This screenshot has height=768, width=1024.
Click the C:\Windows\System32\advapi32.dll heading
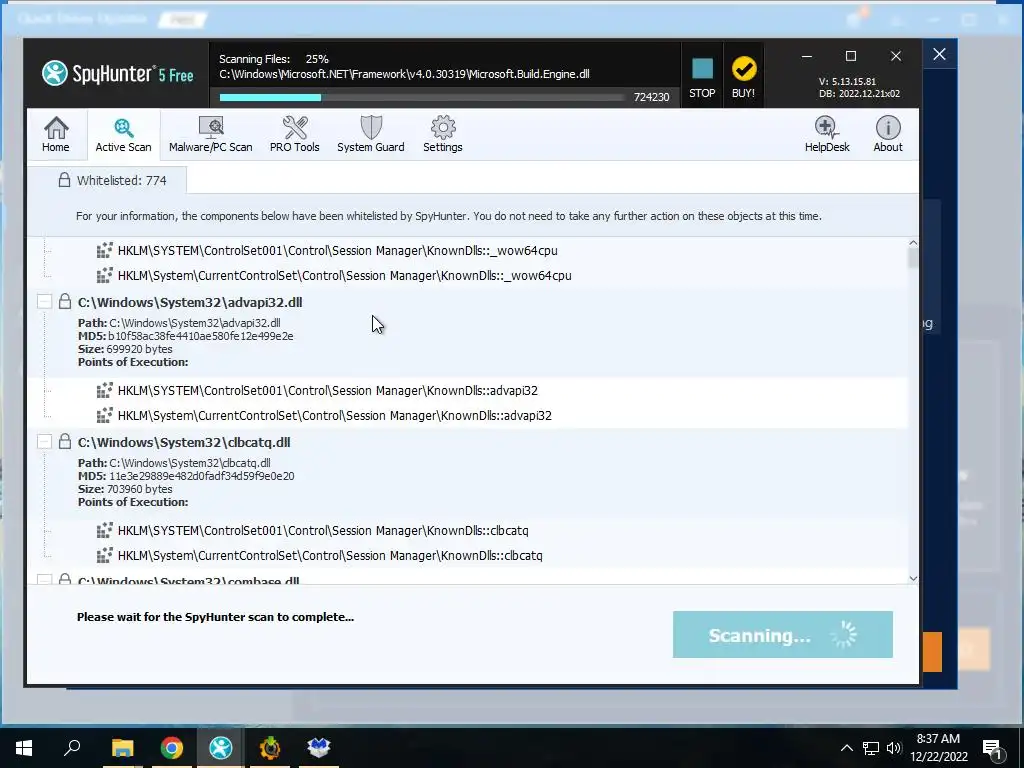pyautogui.click(x=190, y=302)
